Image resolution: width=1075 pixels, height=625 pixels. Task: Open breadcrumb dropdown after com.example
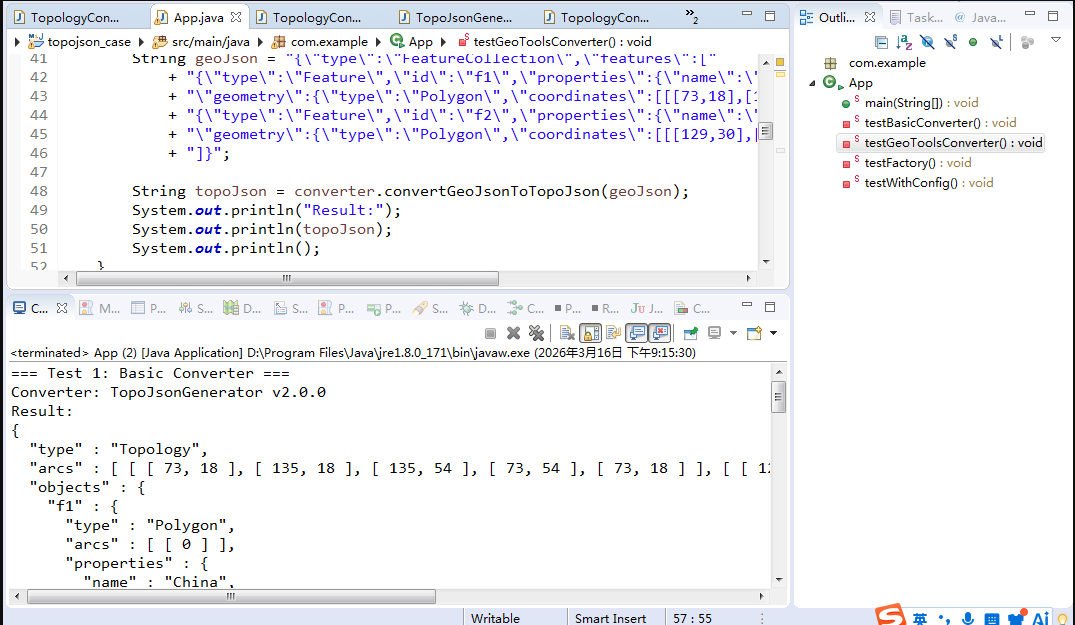pyautogui.click(x=378, y=42)
